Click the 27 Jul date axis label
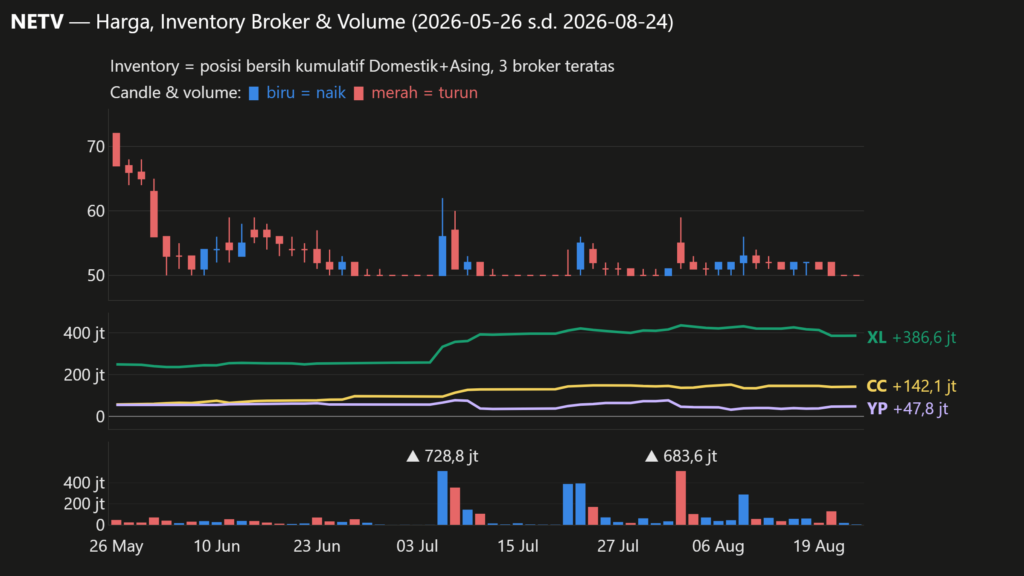Screen dimensions: 1024x576 pyautogui.click(x=618, y=547)
